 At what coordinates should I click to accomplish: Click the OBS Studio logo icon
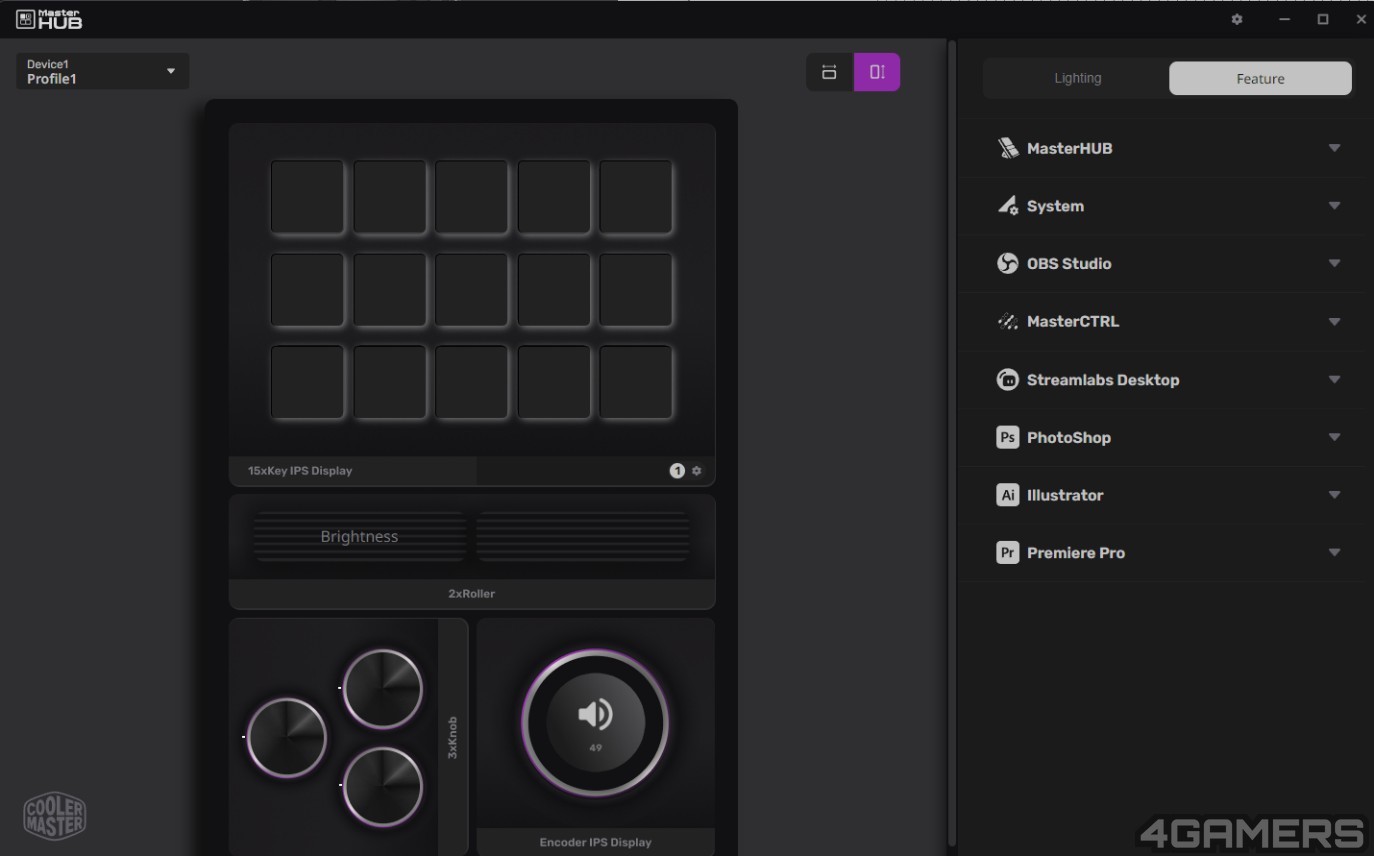[x=1007, y=263]
